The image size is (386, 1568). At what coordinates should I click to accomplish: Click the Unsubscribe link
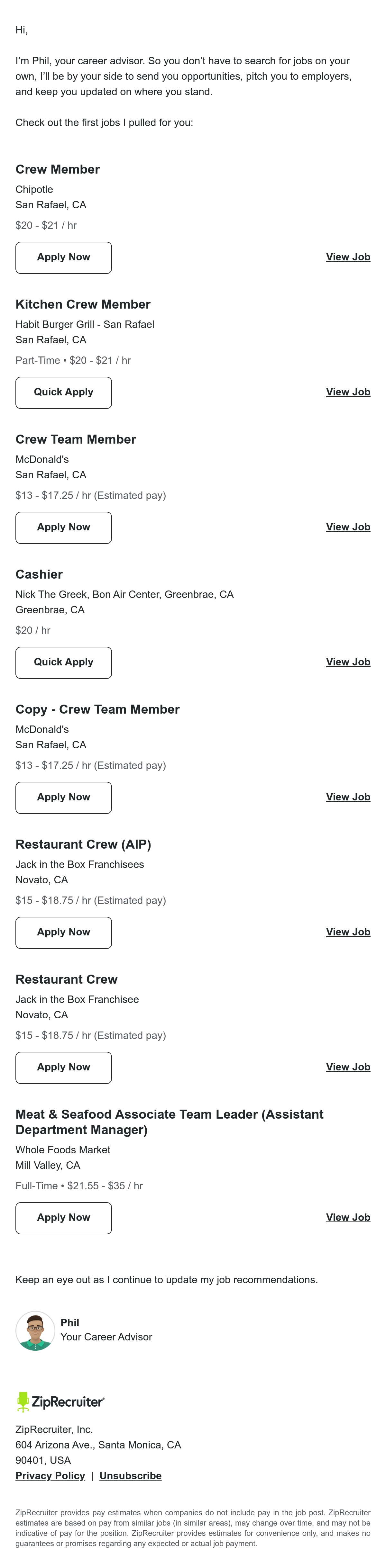pyautogui.click(x=130, y=1477)
